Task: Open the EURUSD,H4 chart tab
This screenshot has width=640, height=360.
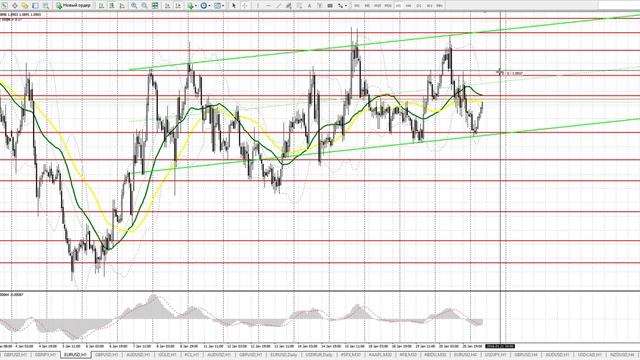Action: click(465, 355)
